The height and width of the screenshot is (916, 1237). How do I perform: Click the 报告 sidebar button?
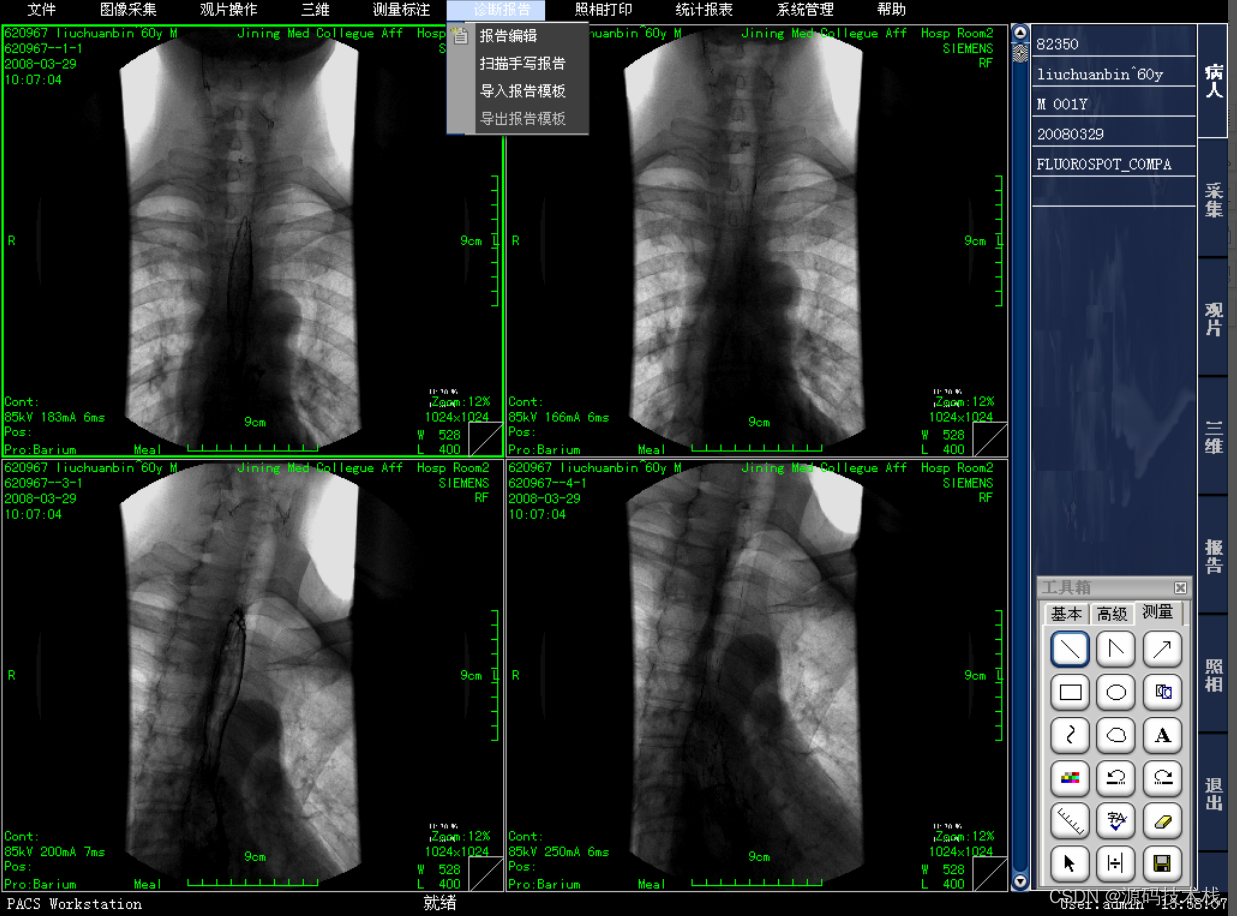pyautogui.click(x=1213, y=556)
